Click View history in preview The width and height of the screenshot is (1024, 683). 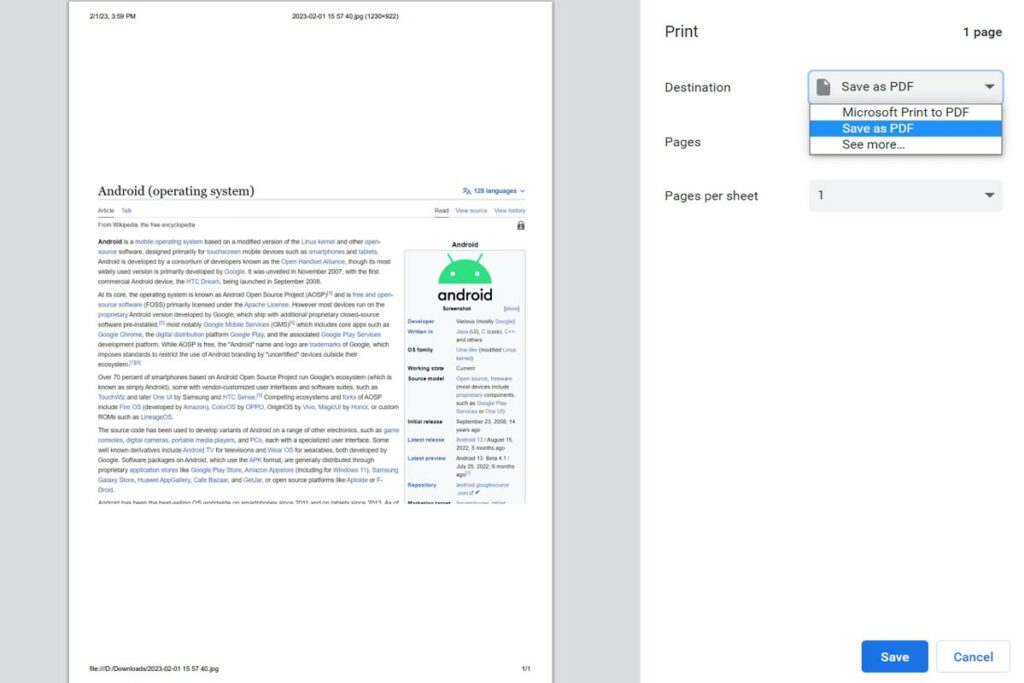click(x=509, y=211)
